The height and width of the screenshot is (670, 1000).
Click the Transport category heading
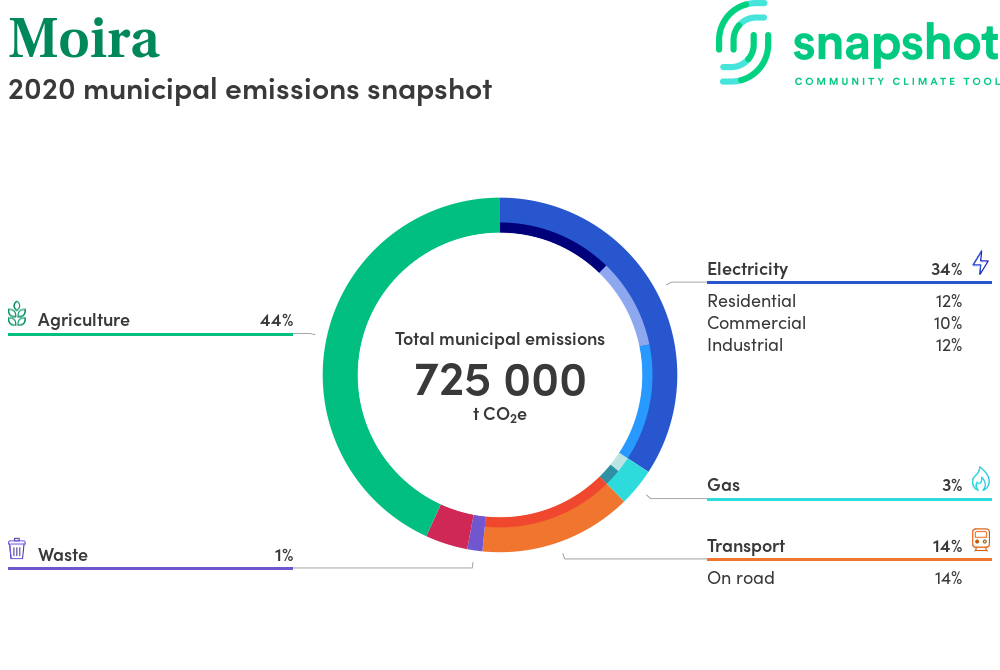pyautogui.click(x=746, y=546)
